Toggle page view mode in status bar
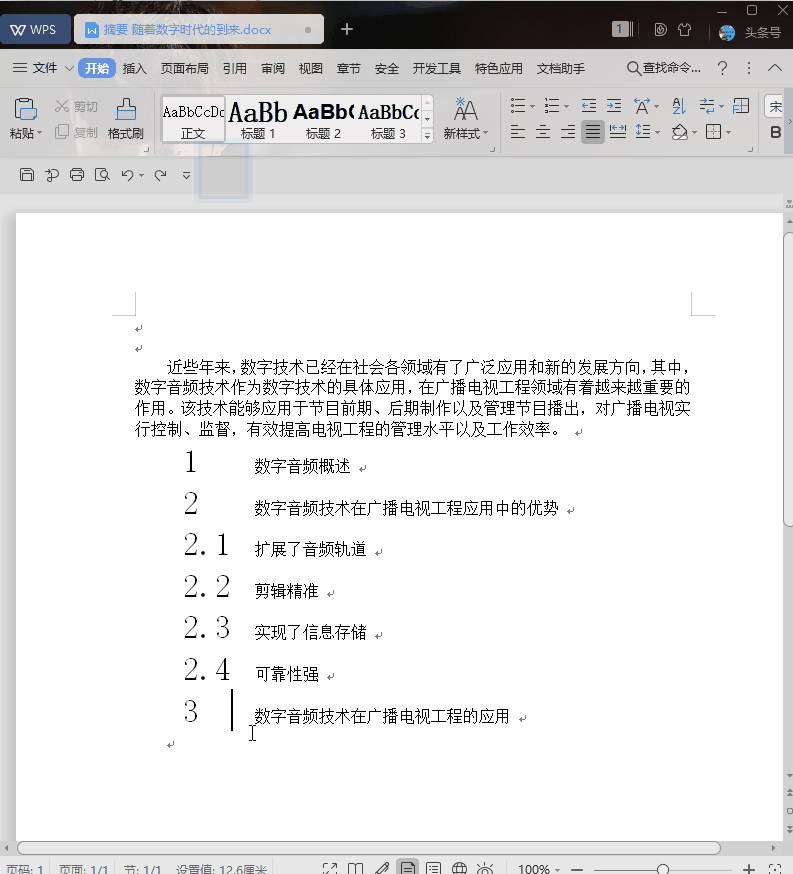Image resolution: width=793 pixels, height=874 pixels. click(407, 868)
